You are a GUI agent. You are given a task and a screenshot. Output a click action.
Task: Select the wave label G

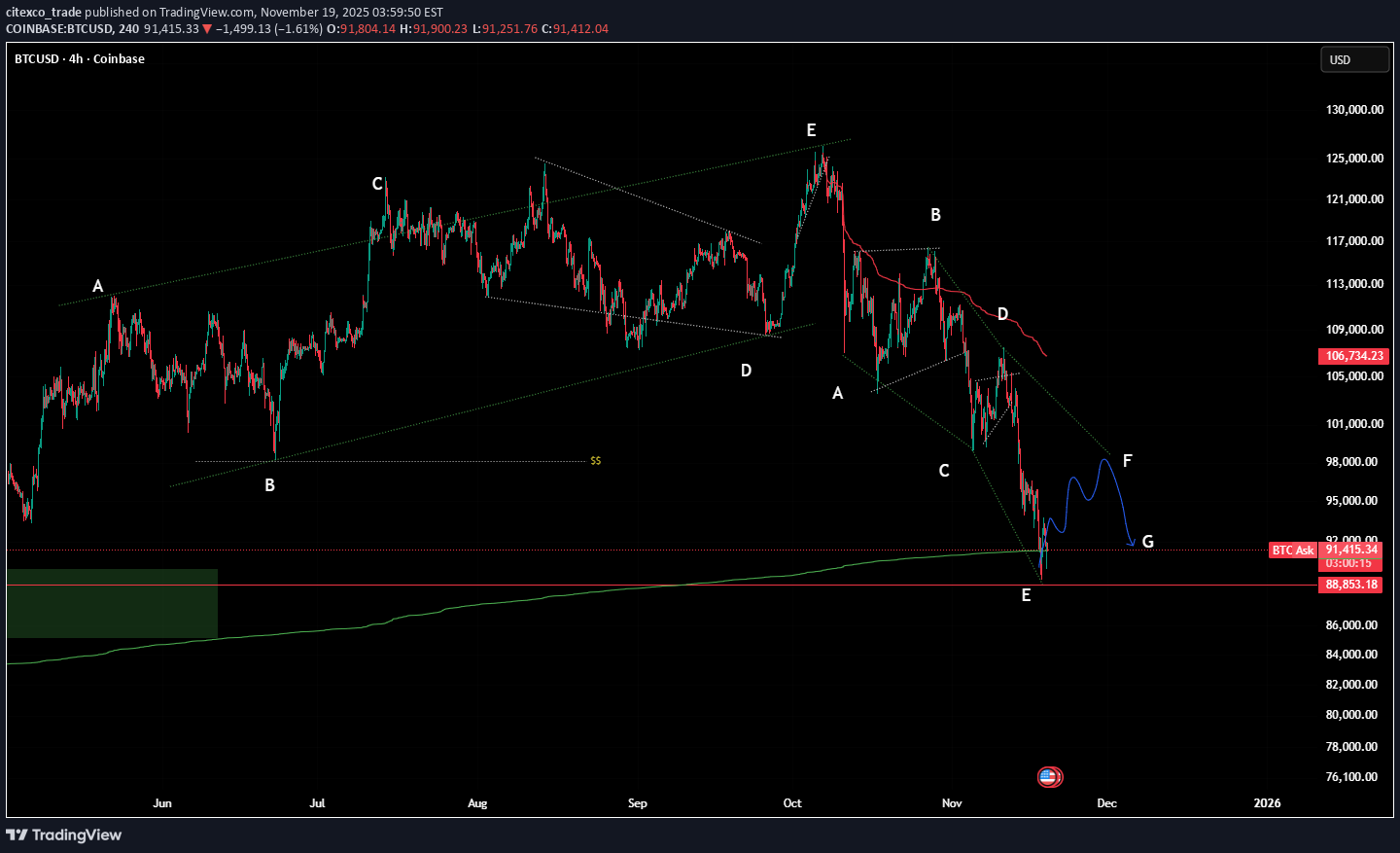click(x=1147, y=542)
